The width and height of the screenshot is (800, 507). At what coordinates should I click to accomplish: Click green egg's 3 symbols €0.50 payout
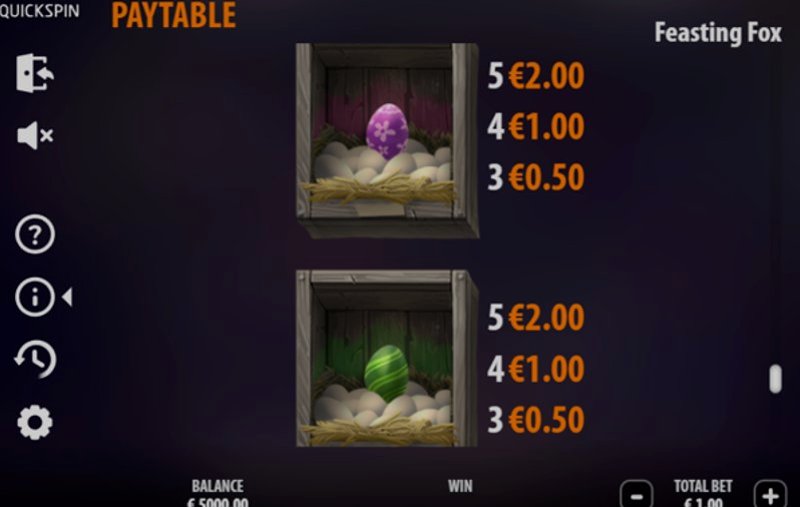[536, 420]
